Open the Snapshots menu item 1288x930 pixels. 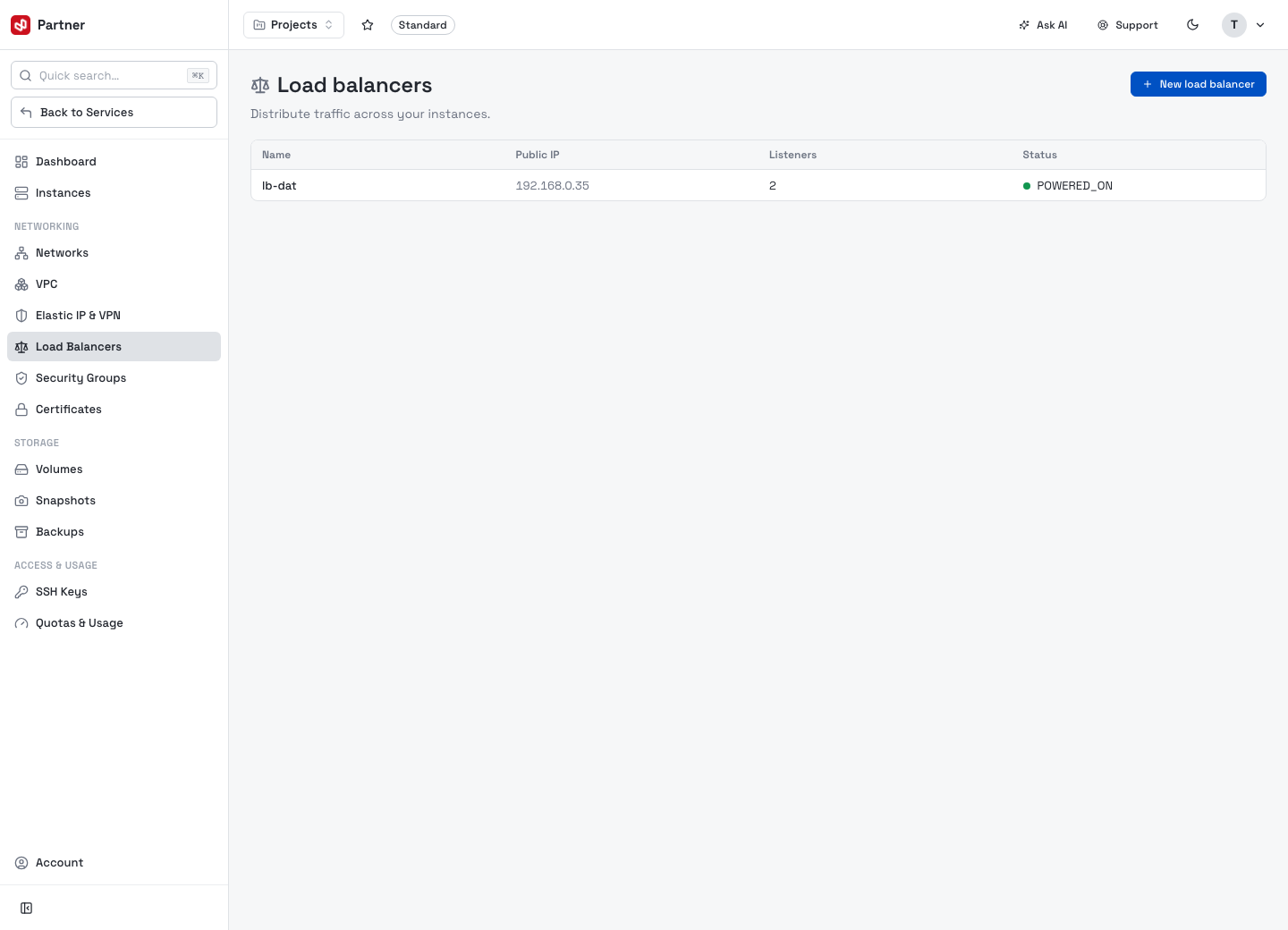[x=114, y=501]
